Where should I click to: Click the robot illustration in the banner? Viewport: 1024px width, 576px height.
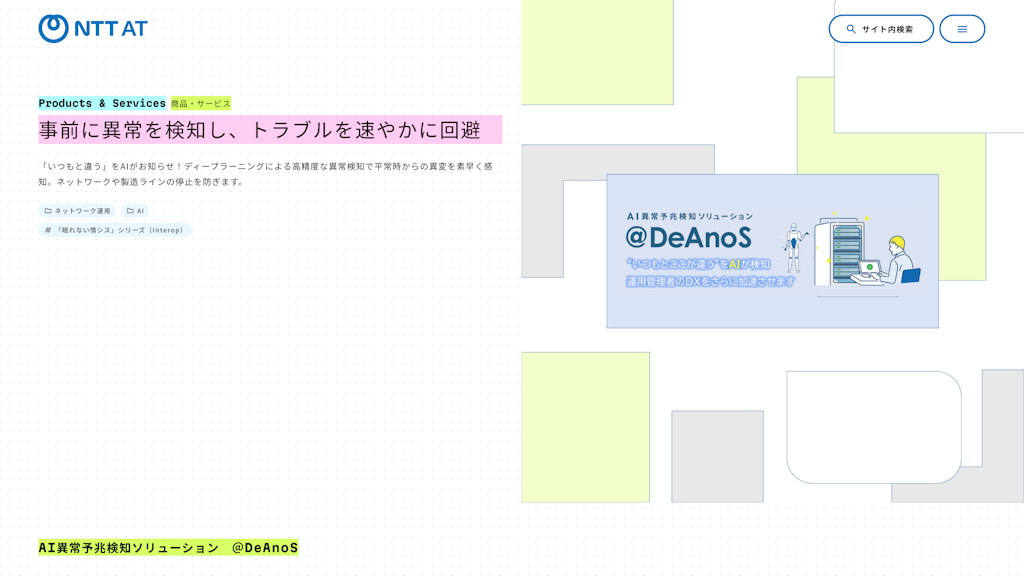click(x=795, y=246)
